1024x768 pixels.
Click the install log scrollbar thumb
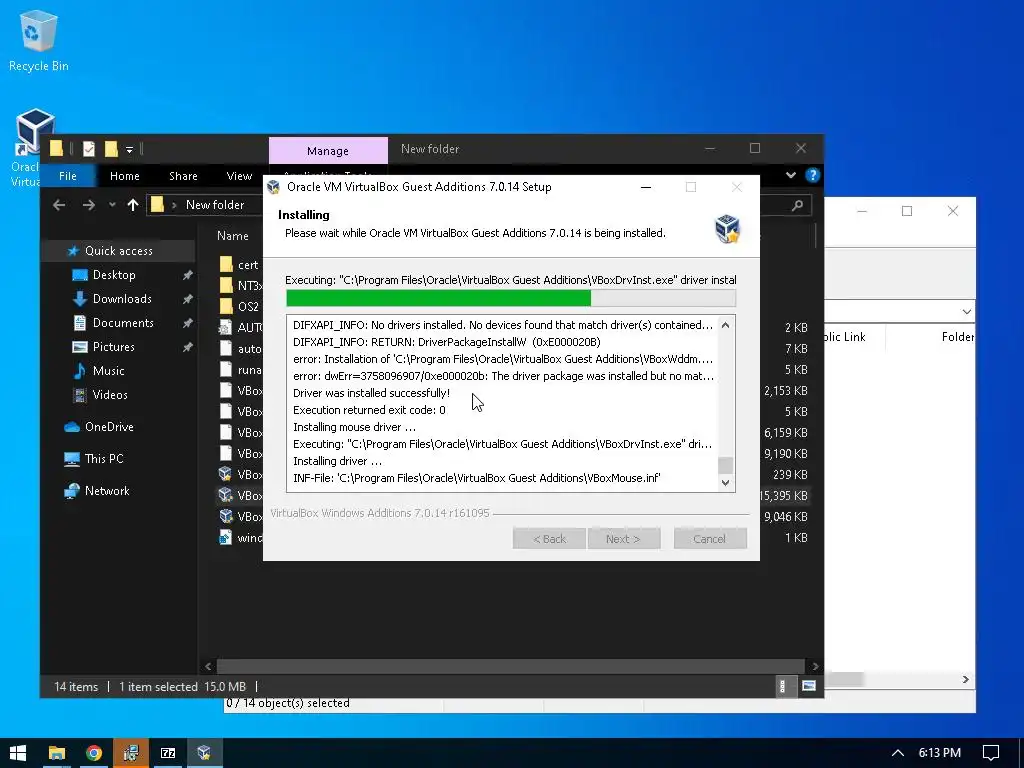point(725,466)
